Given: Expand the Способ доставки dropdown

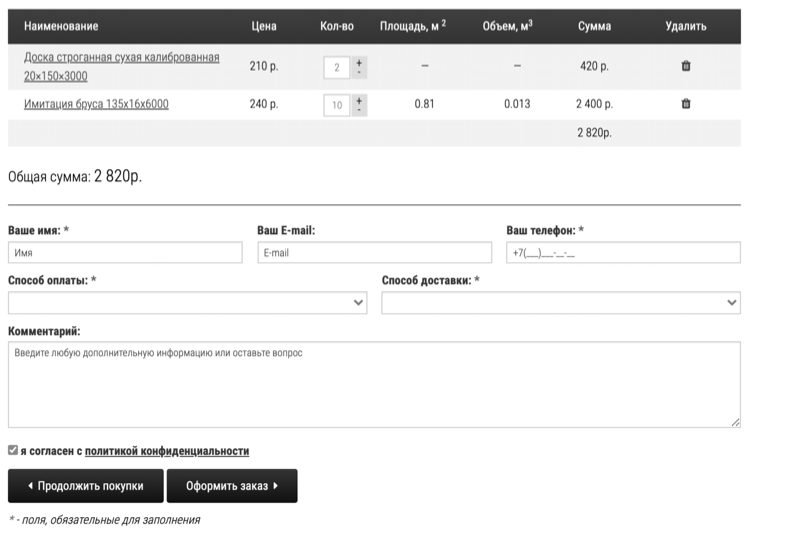Looking at the screenshot, I should pyautogui.click(x=561, y=303).
